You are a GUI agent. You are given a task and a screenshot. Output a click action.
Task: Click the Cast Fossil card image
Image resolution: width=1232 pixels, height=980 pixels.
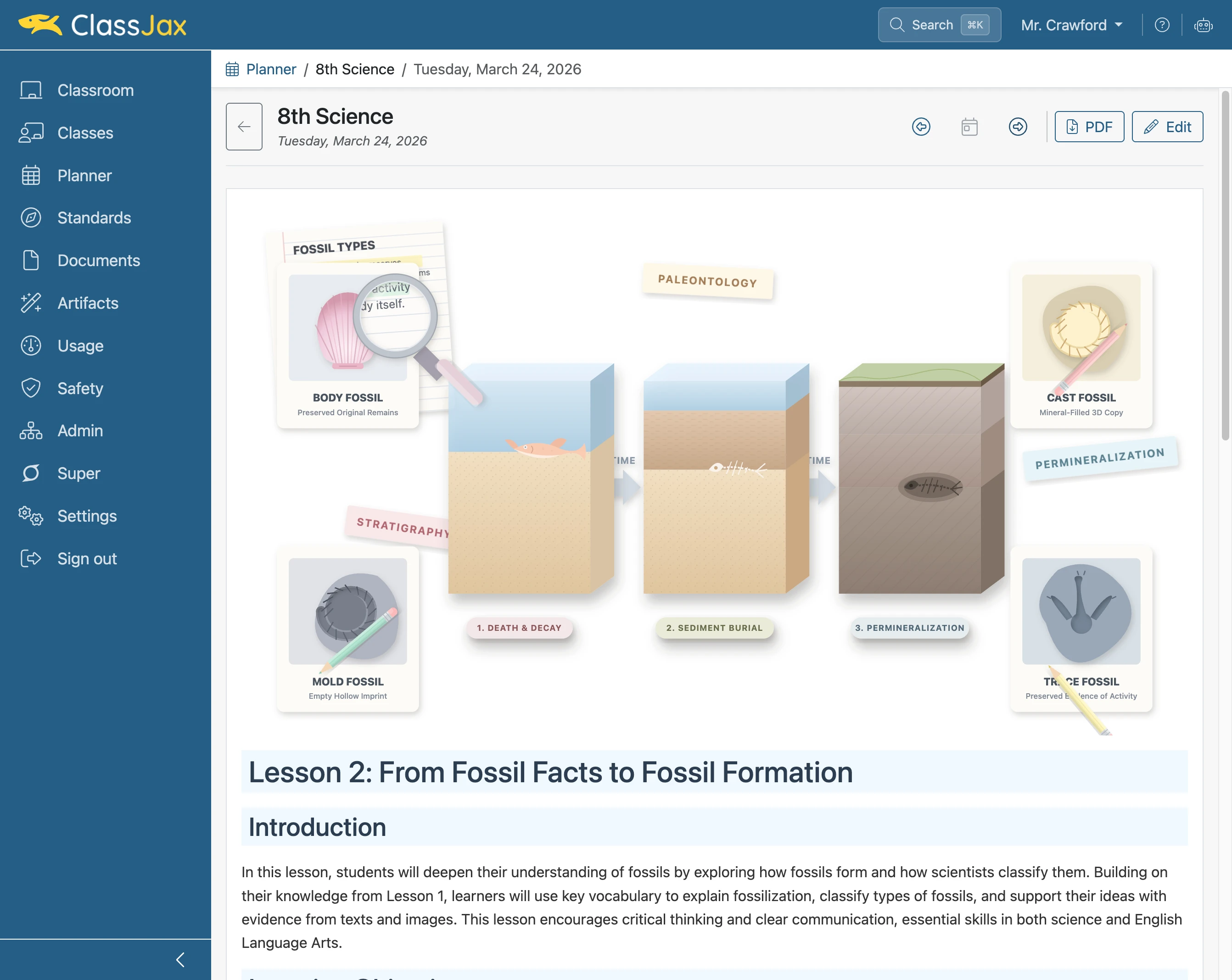point(1081,328)
